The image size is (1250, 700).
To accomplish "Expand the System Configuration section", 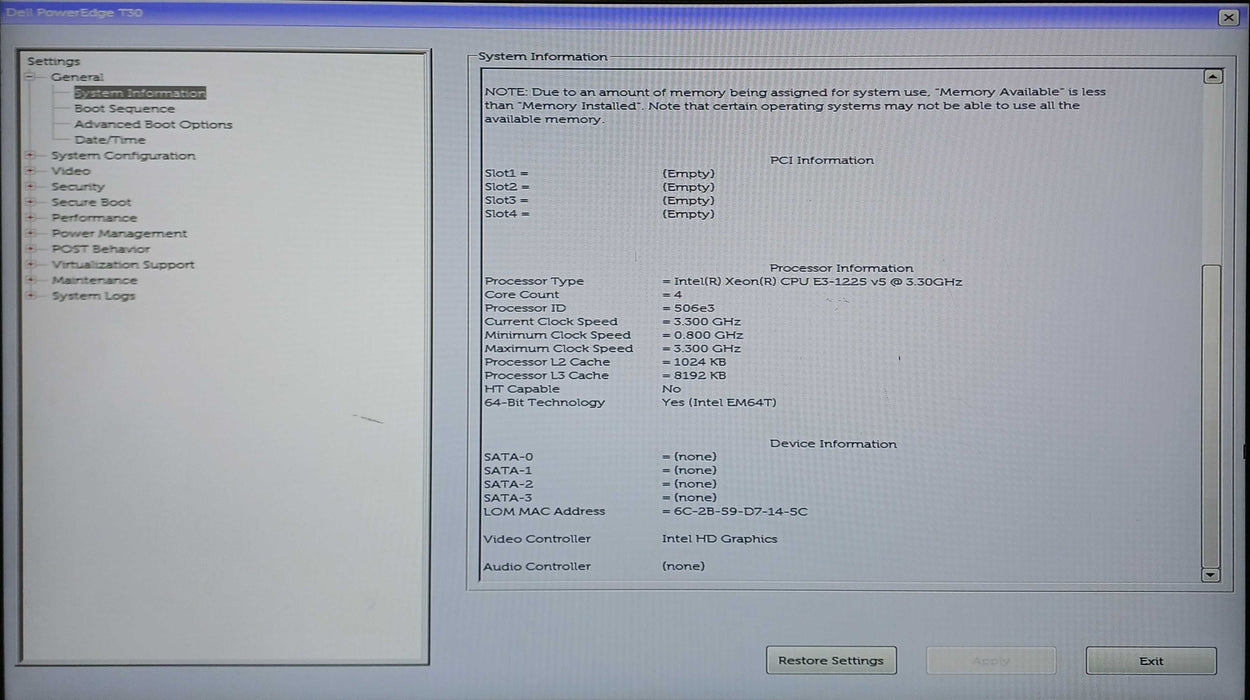I will coord(33,155).
